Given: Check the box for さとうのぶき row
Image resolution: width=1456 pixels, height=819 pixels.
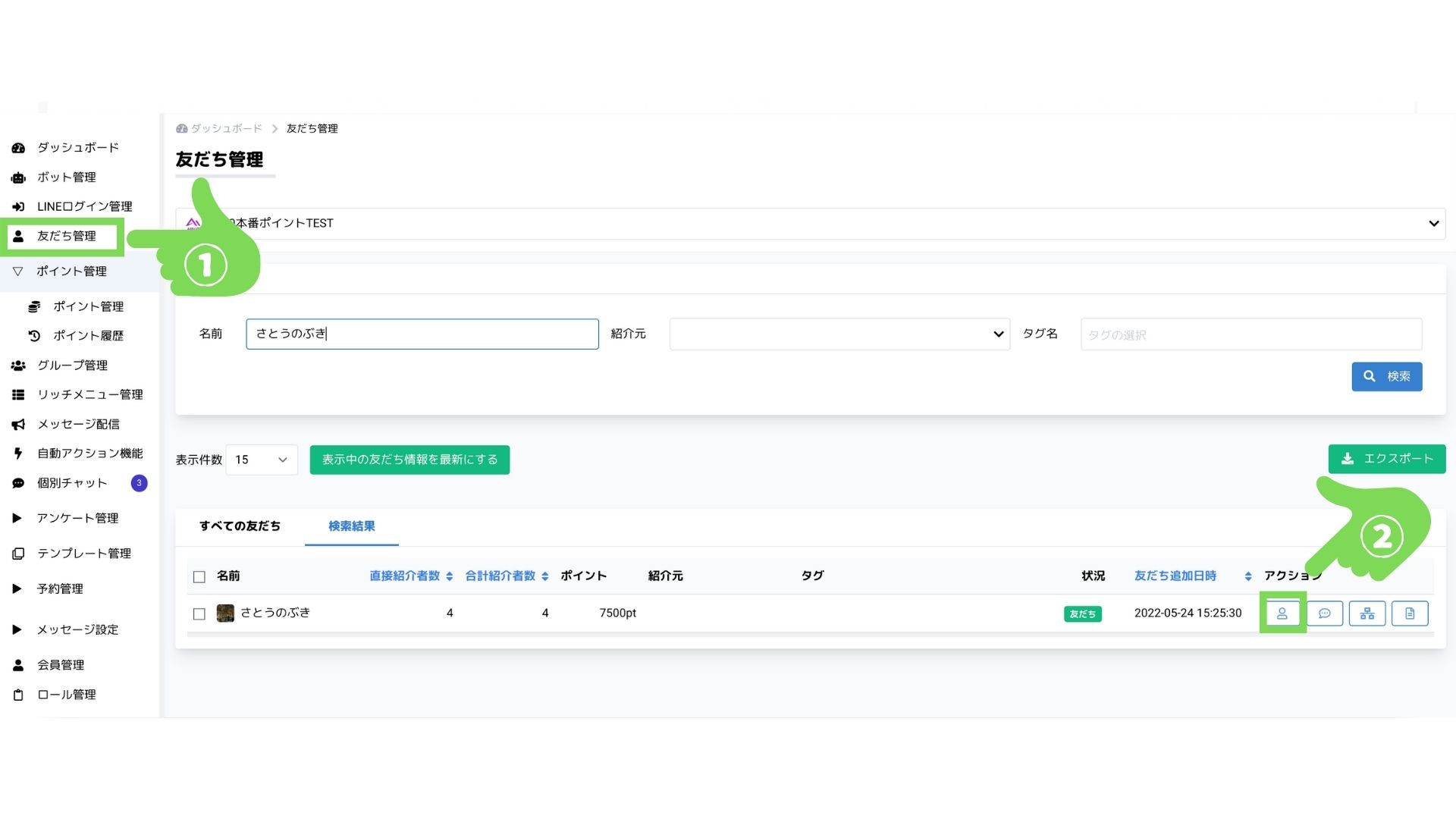Looking at the screenshot, I should click(199, 613).
